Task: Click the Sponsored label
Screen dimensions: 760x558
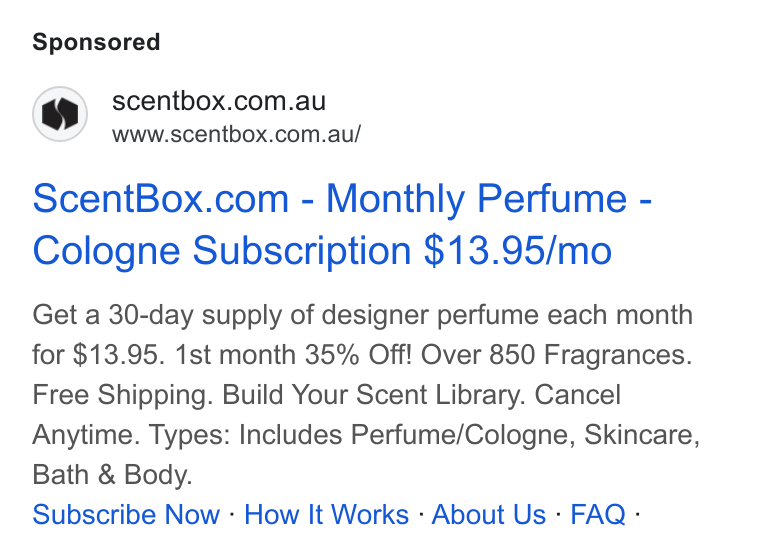Action: pos(96,42)
